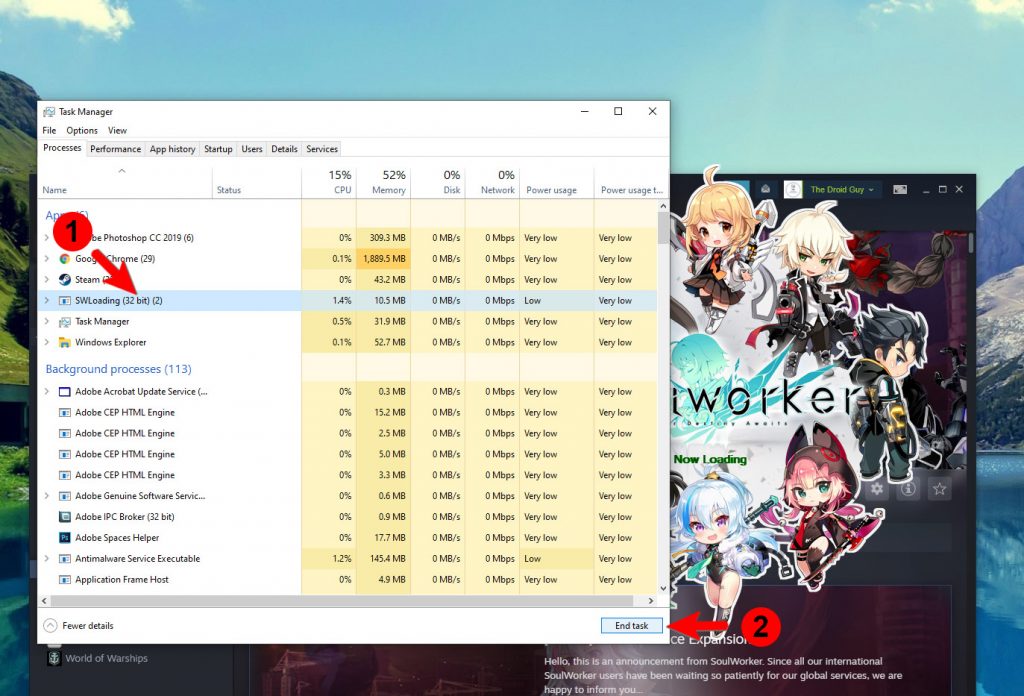Click the Google Chrome process icon
This screenshot has width=1024, height=696.
click(x=65, y=259)
